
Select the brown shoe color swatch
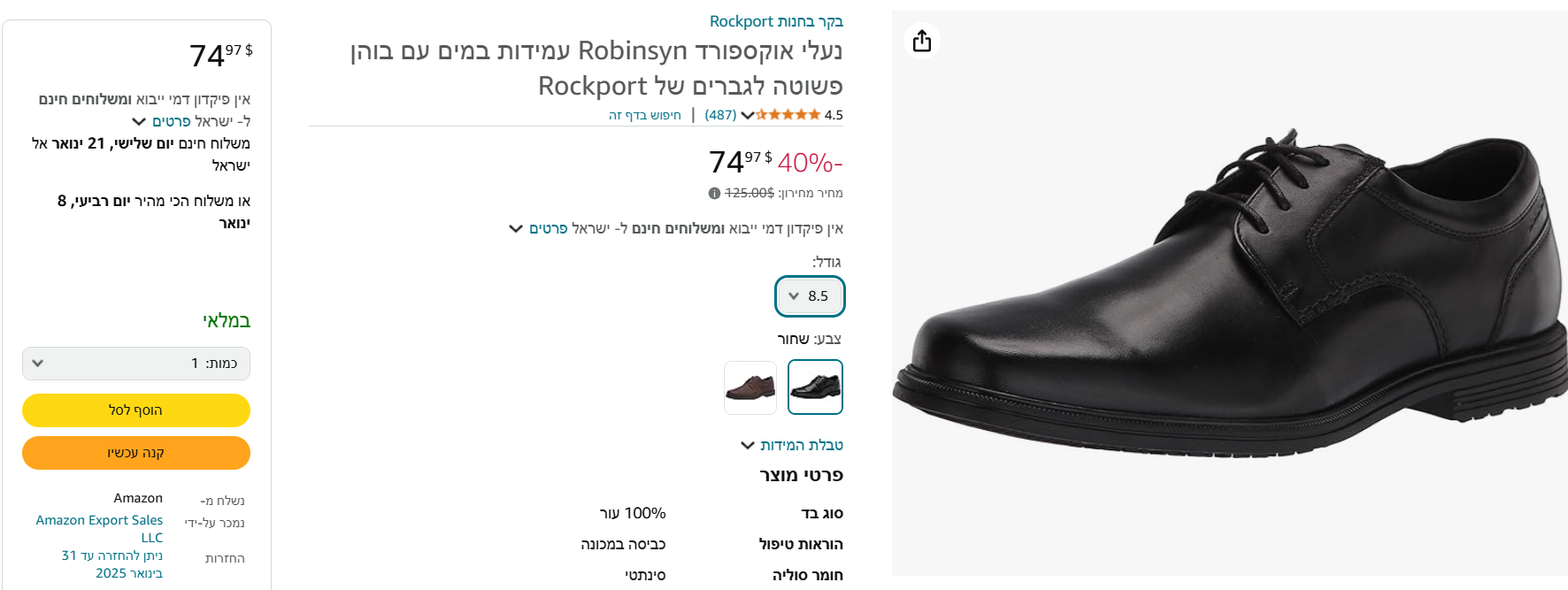click(750, 387)
